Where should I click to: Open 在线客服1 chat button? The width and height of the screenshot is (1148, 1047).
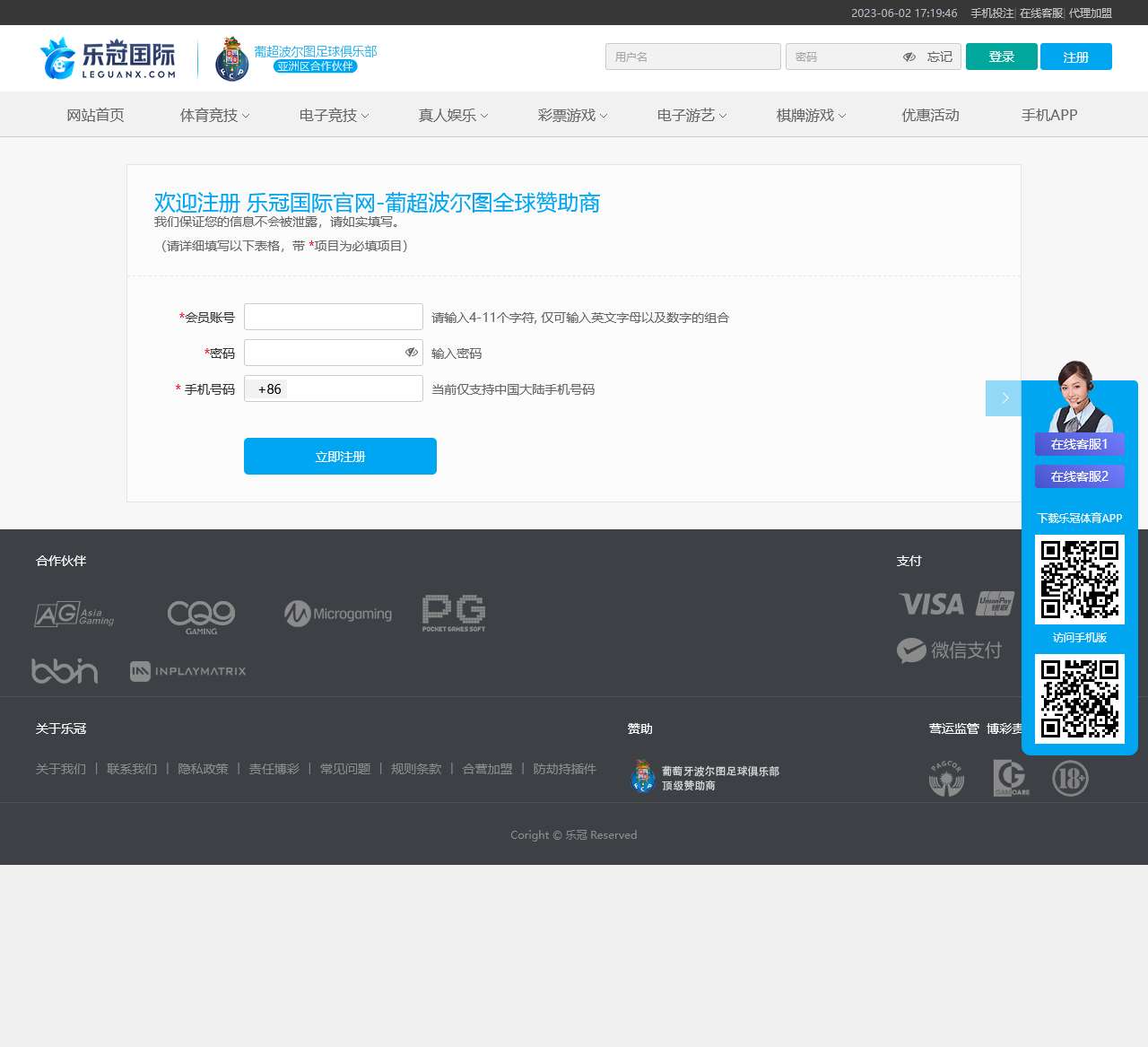(x=1080, y=444)
